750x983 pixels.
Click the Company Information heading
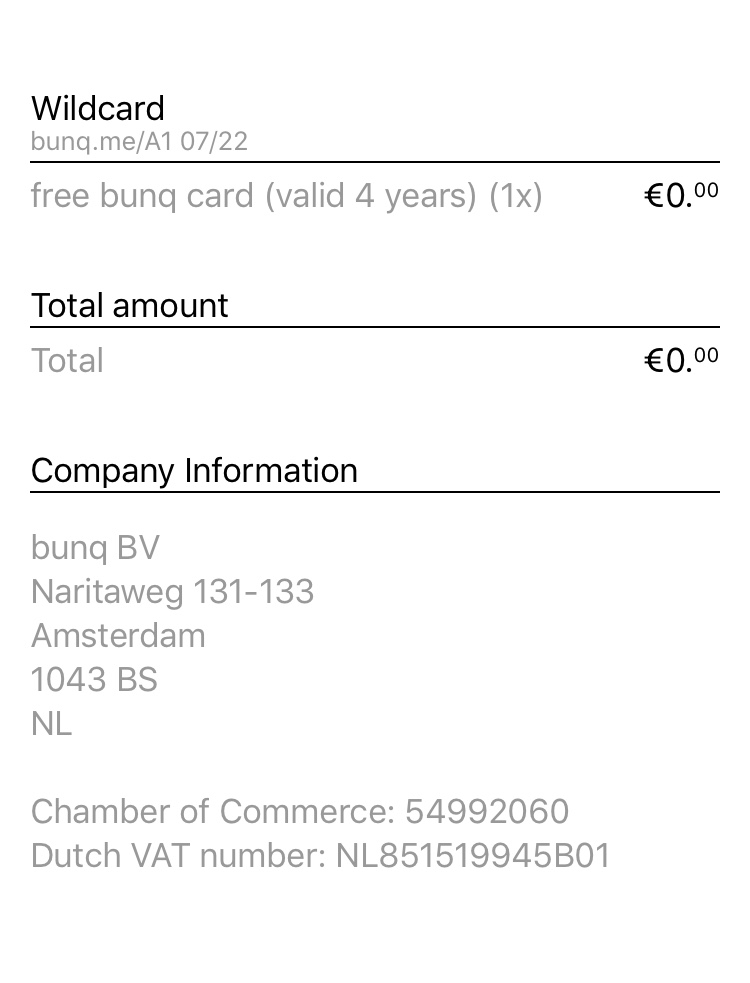[x=194, y=470]
